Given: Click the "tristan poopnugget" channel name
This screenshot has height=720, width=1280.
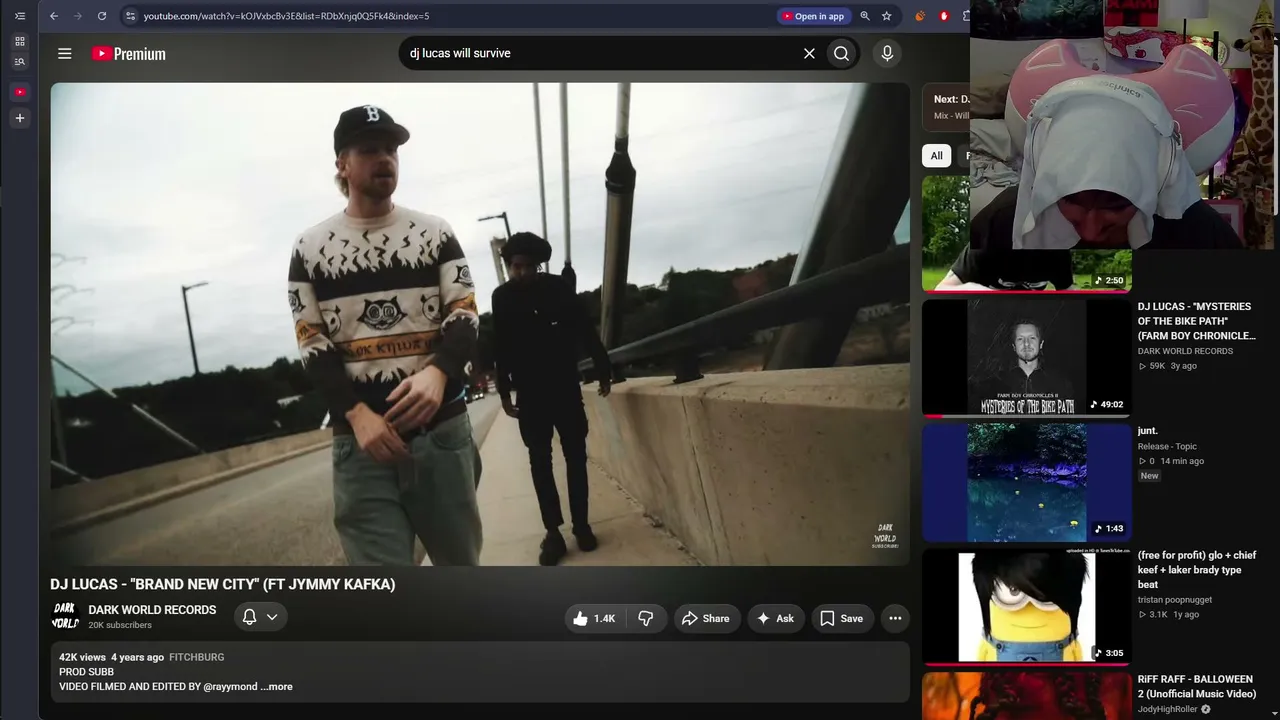Looking at the screenshot, I should 1175,600.
